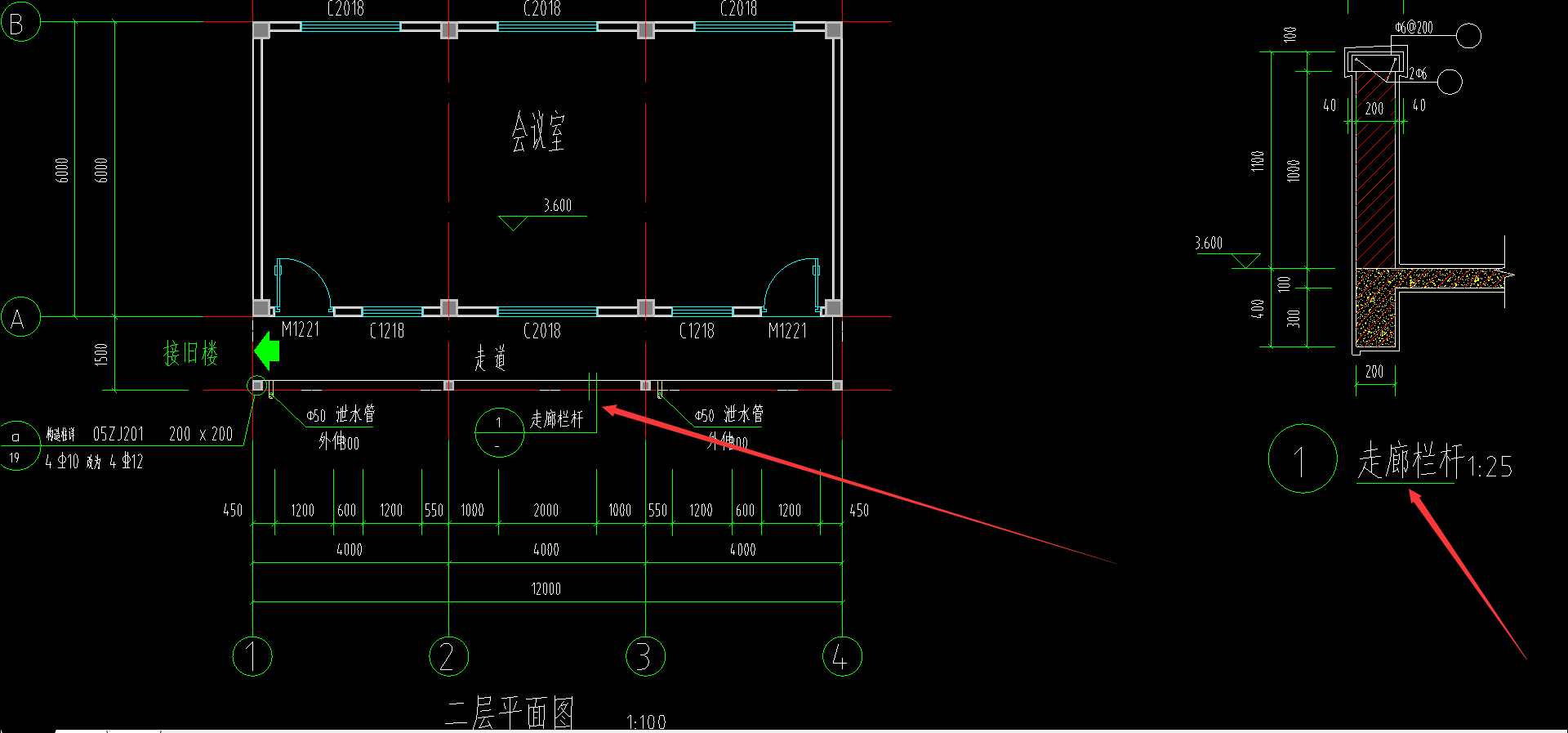The image size is (1568, 733).
Task: Select the red hatched railing wall in section
Action: 1376,170
